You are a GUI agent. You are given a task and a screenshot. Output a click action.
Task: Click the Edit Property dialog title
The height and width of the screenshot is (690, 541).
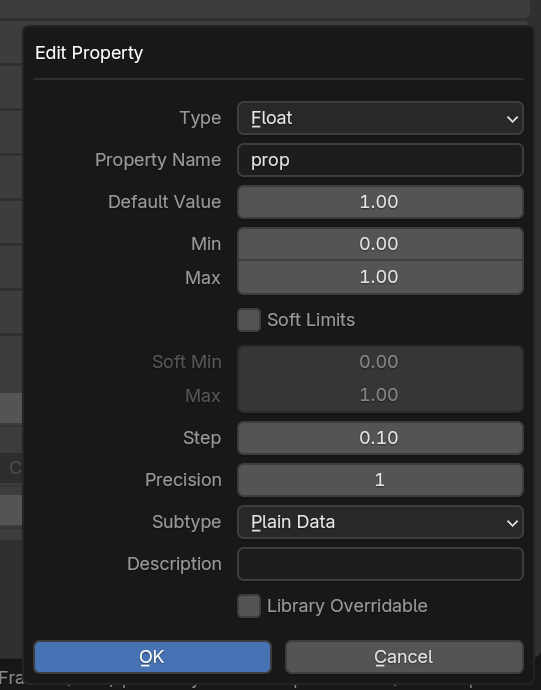pyautogui.click(x=89, y=53)
